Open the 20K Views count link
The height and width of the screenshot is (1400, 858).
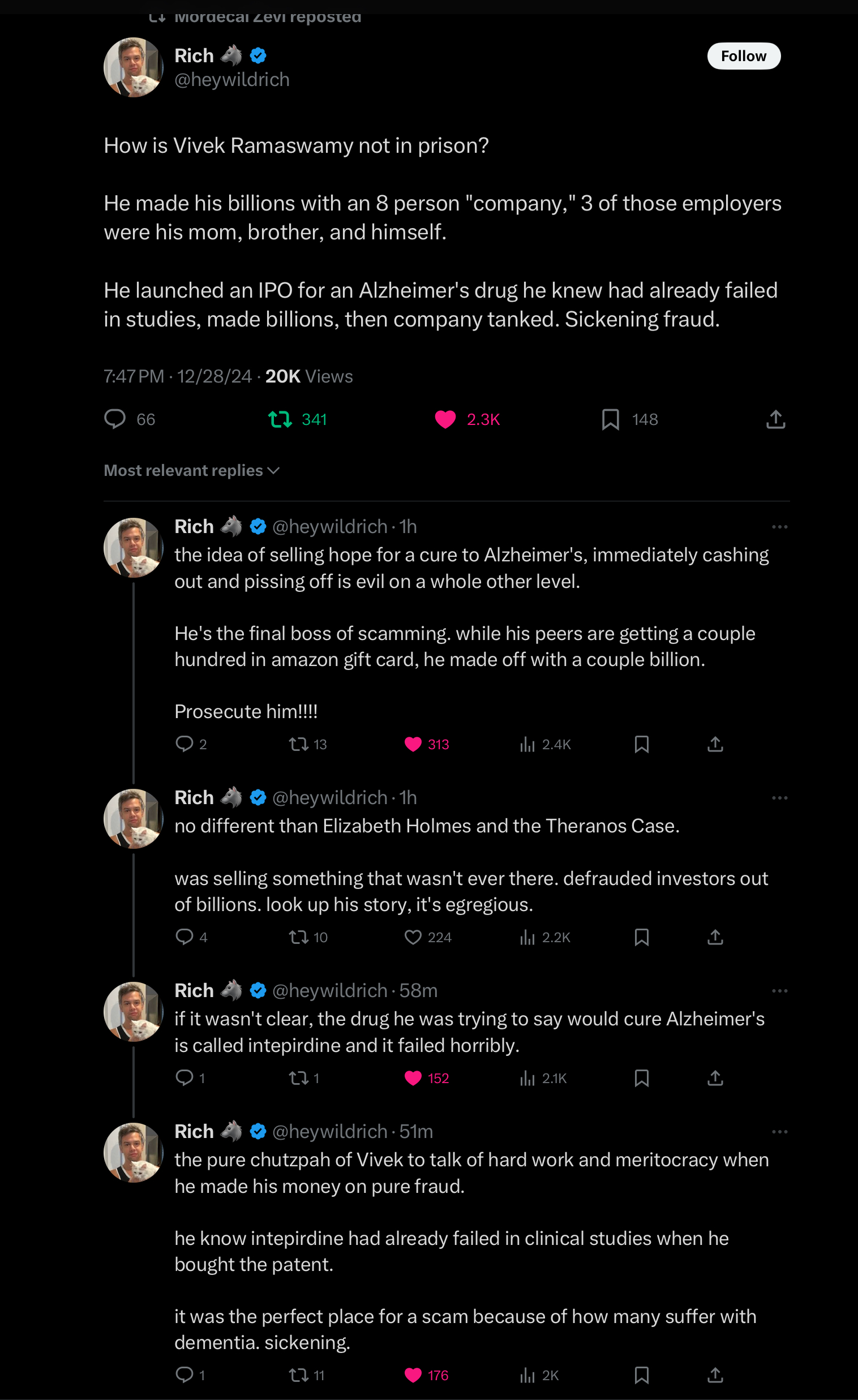[x=308, y=376]
